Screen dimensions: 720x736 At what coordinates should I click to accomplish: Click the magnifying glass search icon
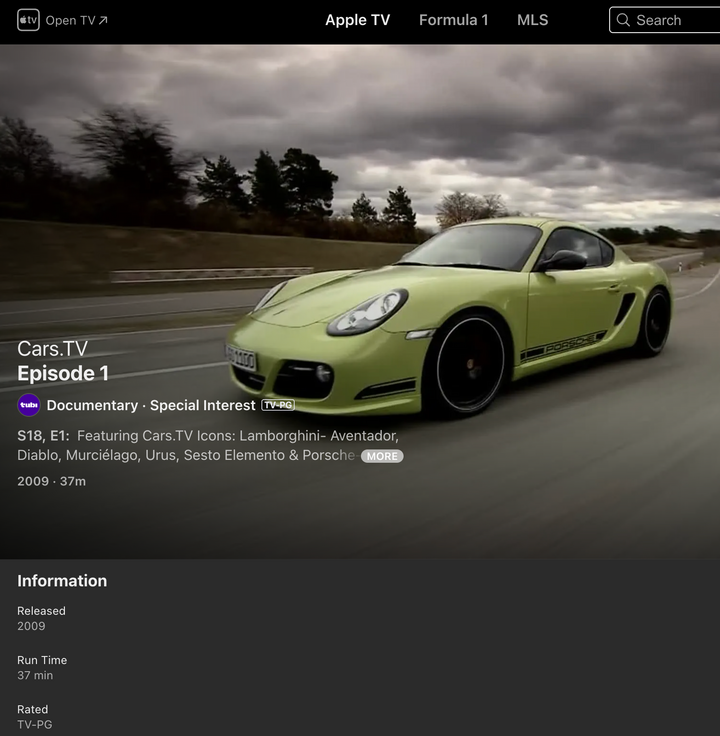point(623,20)
